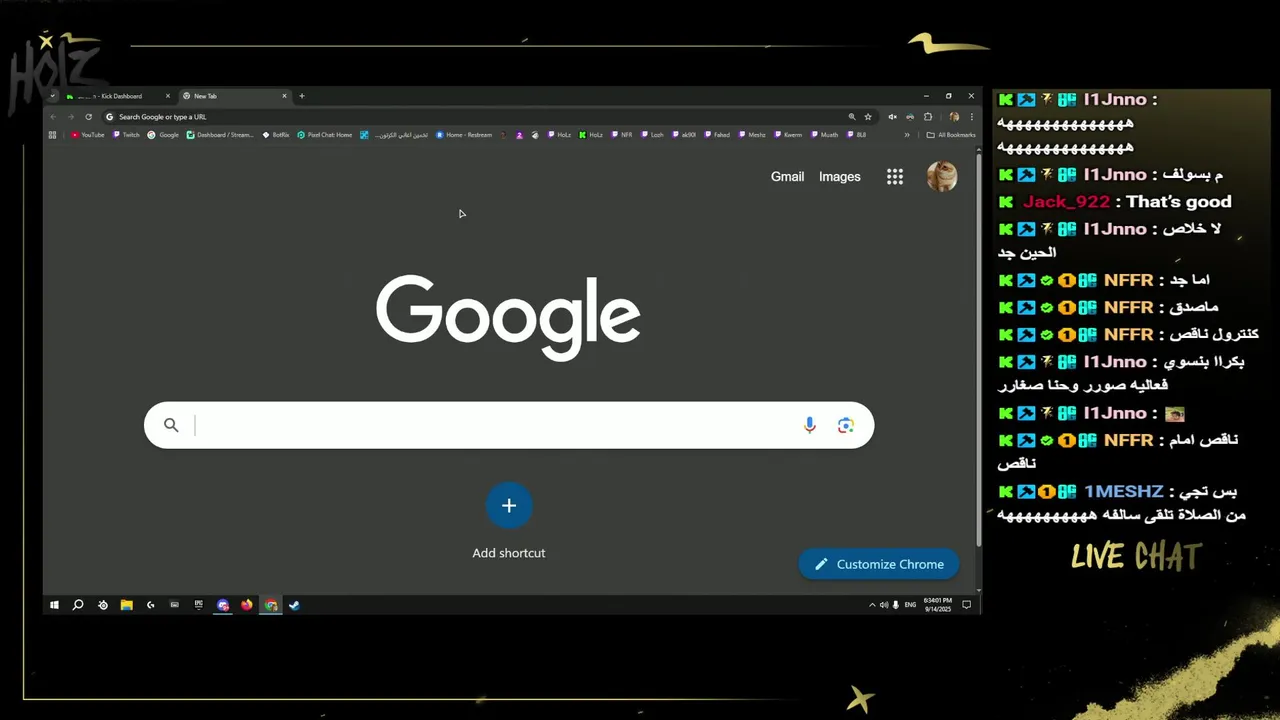The image size is (1280, 720).
Task: Click the Add shortcut plus button
Action: pos(509,506)
